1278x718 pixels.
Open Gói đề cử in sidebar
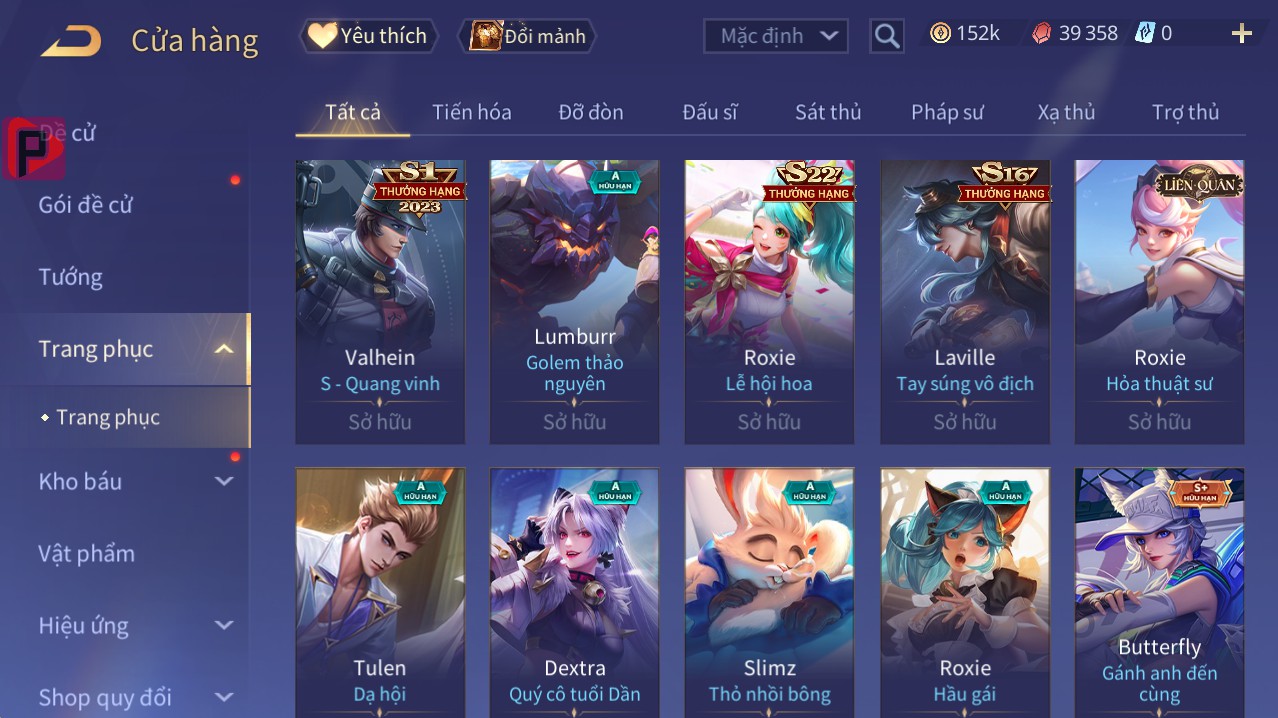pos(85,205)
